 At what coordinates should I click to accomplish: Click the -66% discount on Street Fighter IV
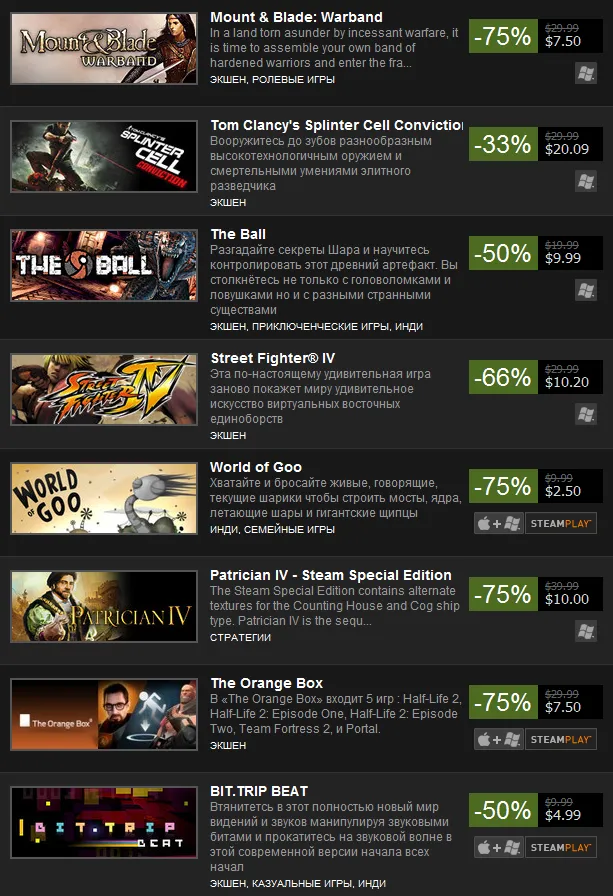click(503, 377)
